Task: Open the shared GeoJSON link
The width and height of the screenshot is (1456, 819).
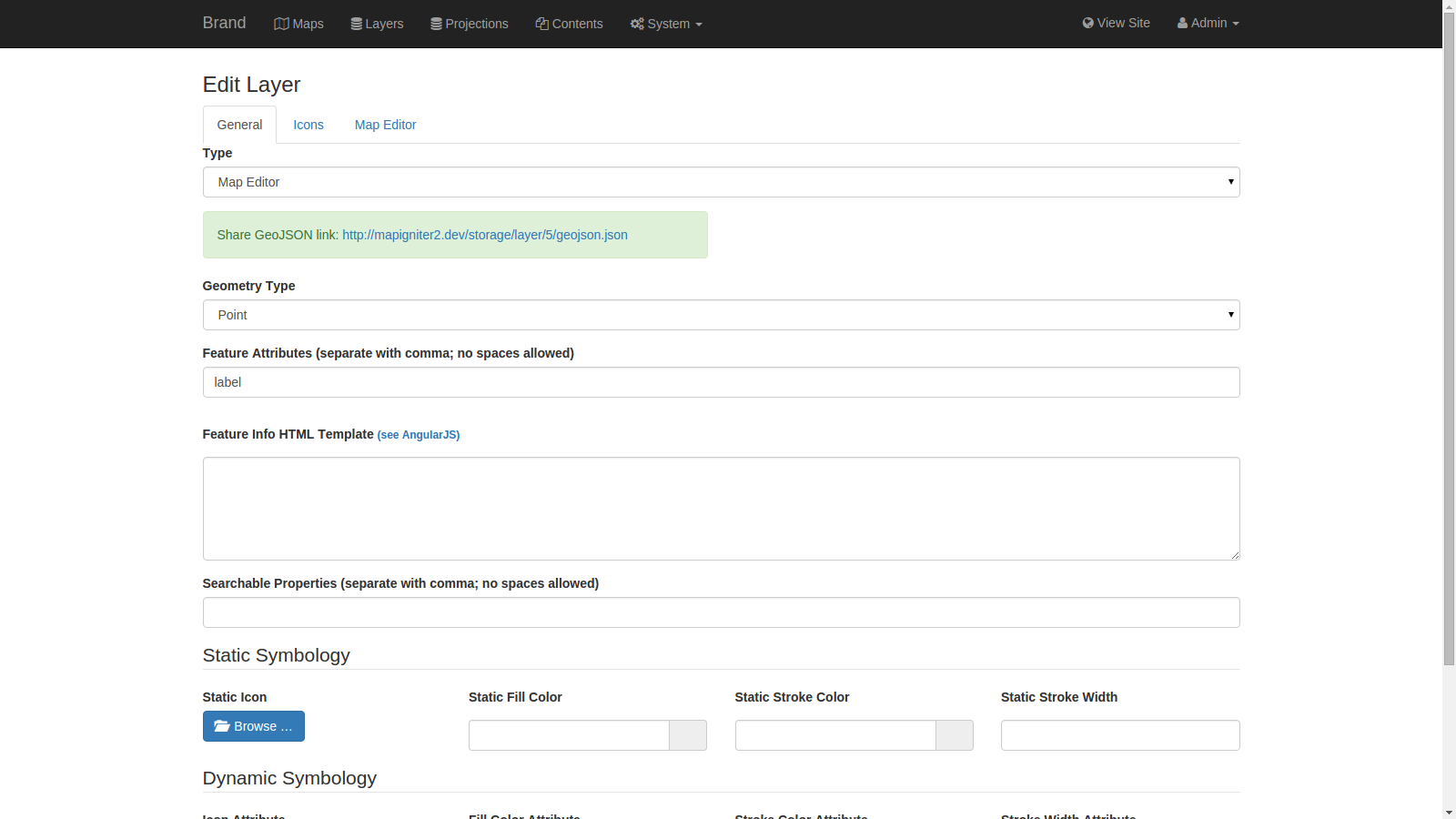Action: click(x=485, y=235)
